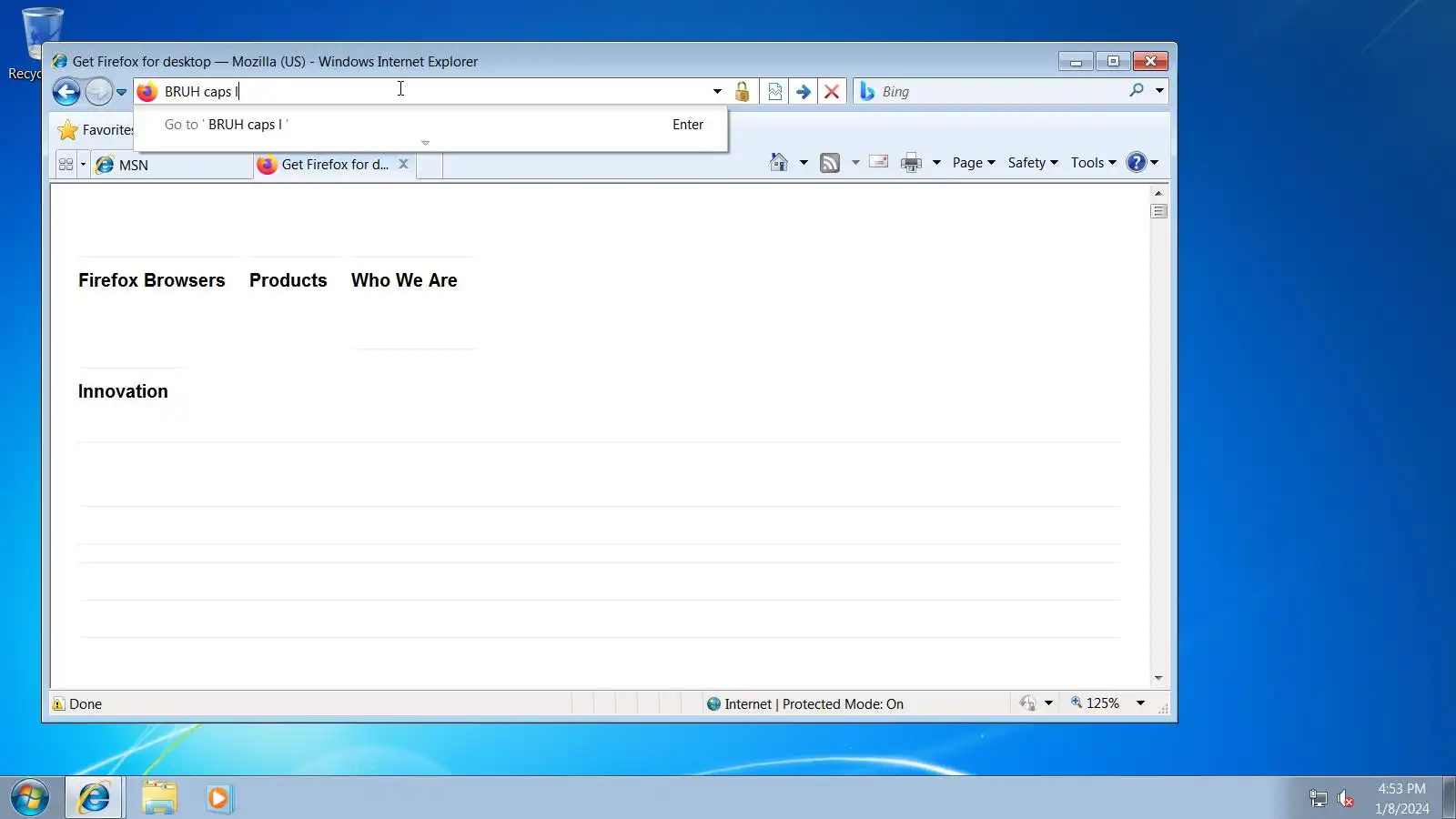This screenshot has height=819, width=1456.
Task: Click the RSS Feeds icon
Action: point(830,163)
